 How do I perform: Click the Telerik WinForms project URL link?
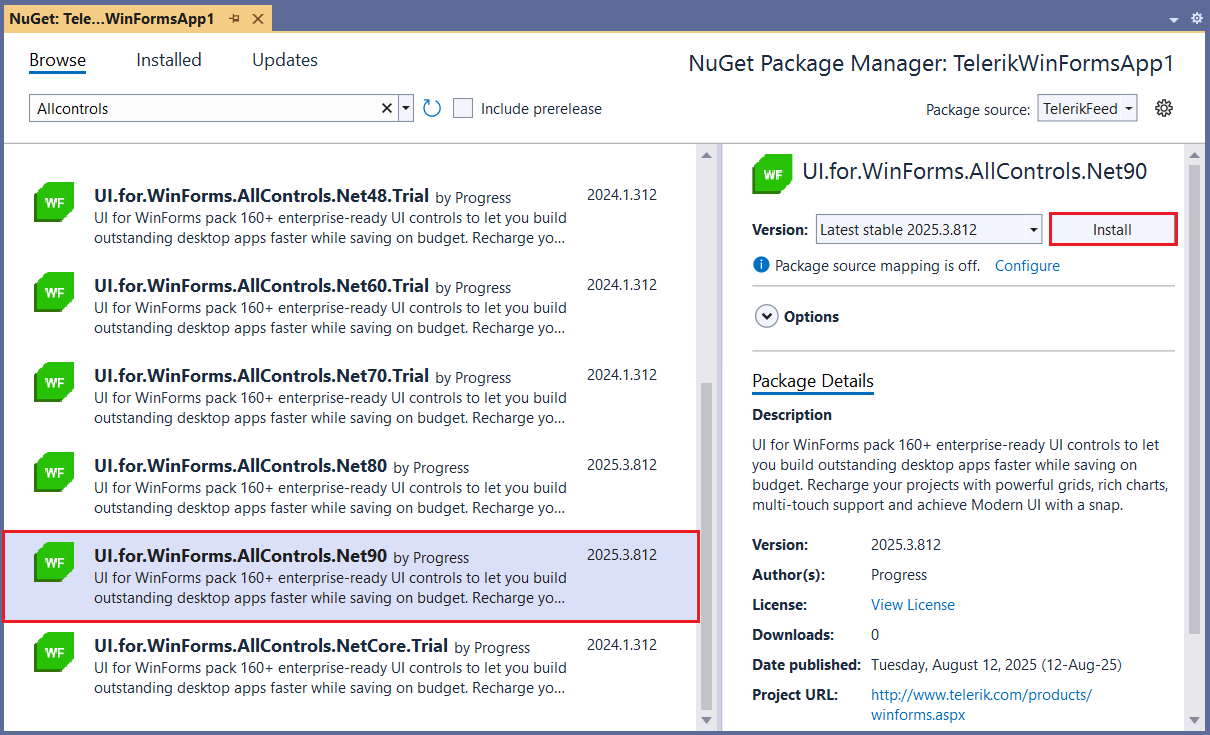tap(981, 694)
